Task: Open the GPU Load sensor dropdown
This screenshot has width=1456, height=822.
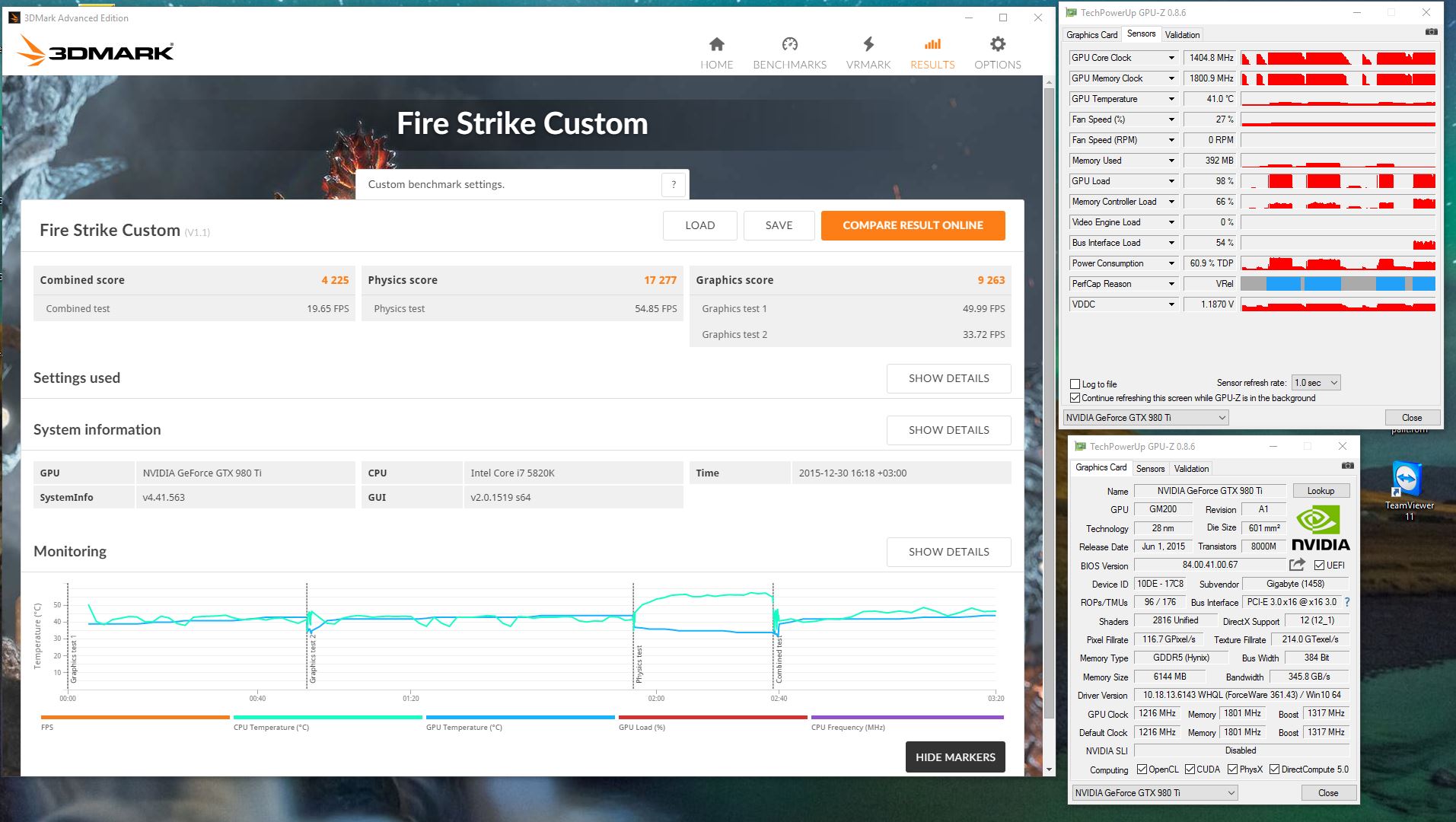Action: click(x=1171, y=181)
